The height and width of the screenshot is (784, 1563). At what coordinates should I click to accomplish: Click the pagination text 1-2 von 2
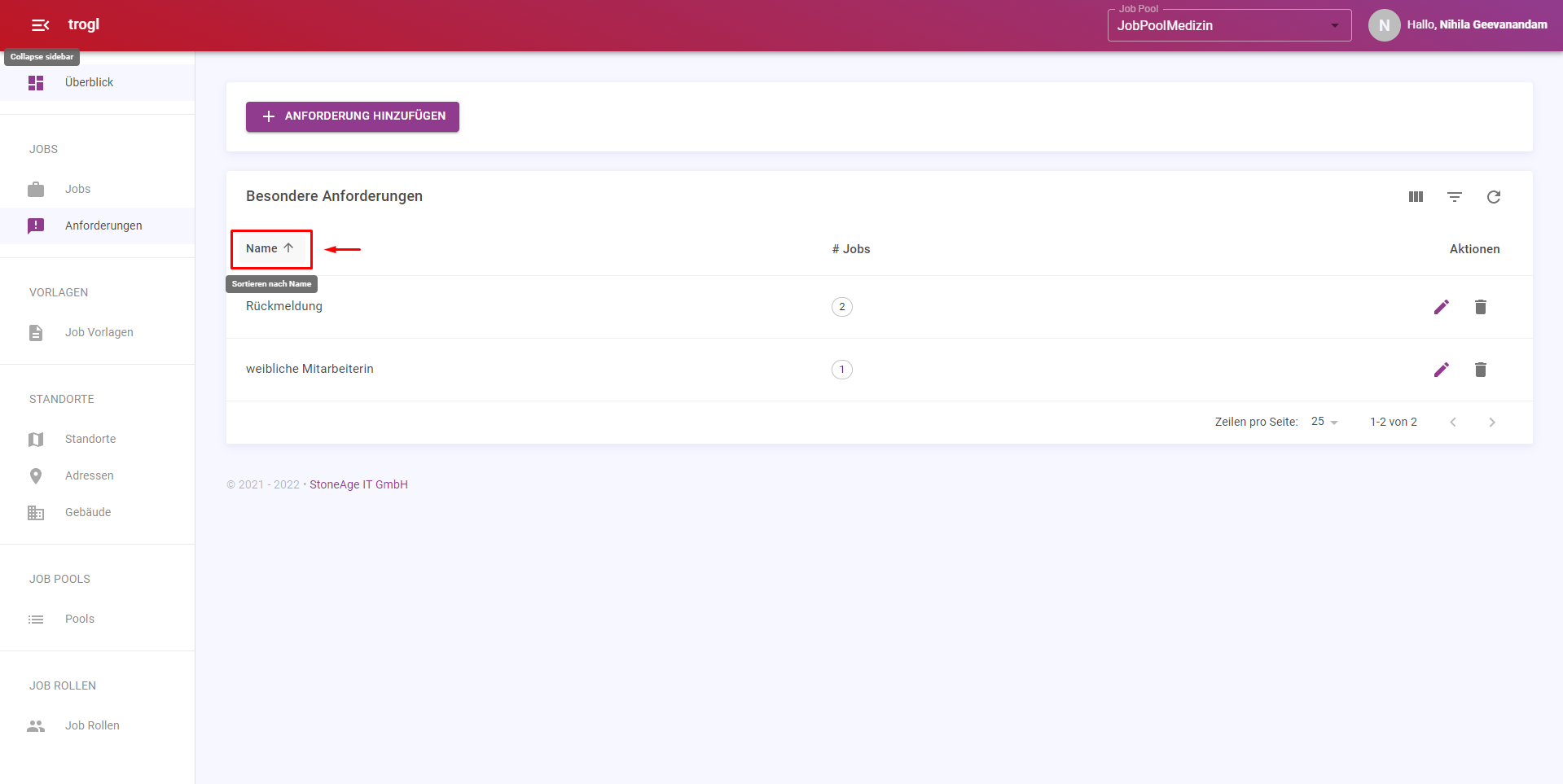pos(1394,422)
